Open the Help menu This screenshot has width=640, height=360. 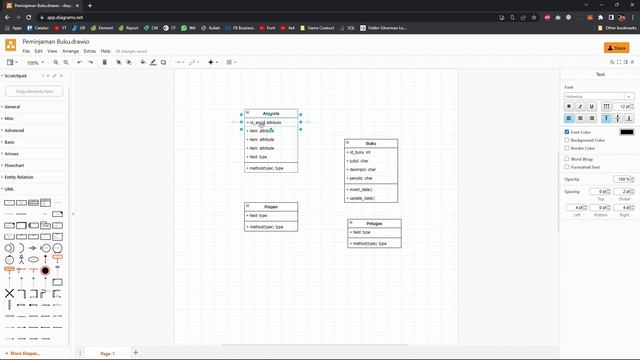[106, 51]
